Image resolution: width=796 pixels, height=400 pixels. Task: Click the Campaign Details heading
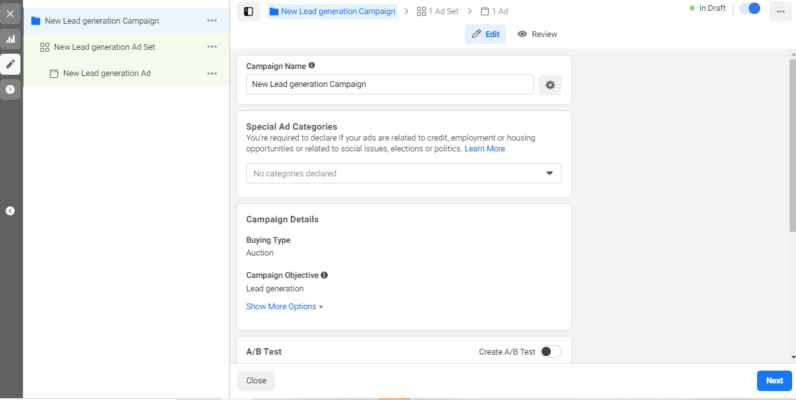point(282,219)
